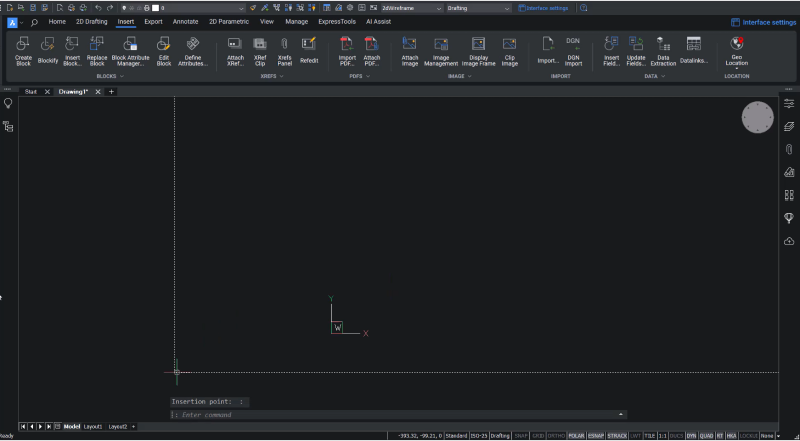Open the cloud panel icon on right sidebar
800x441 pixels.
pos(789,240)
